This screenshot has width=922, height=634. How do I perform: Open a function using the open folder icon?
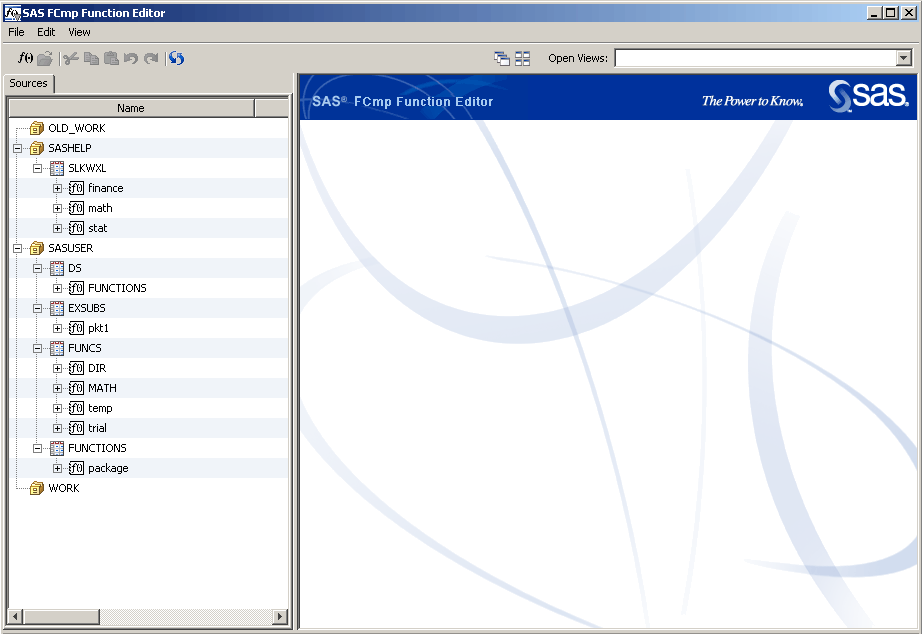(45, 58)
